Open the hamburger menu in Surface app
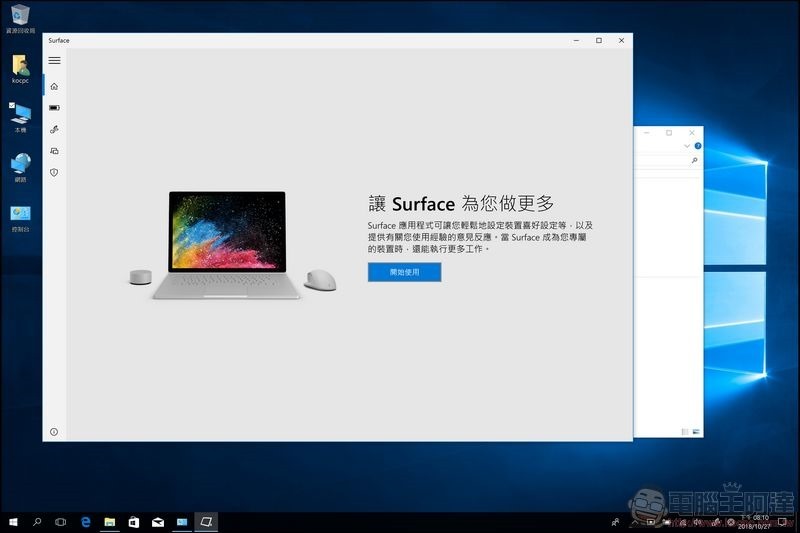Viewport: 800px width, 533px height. click(54, 61)
